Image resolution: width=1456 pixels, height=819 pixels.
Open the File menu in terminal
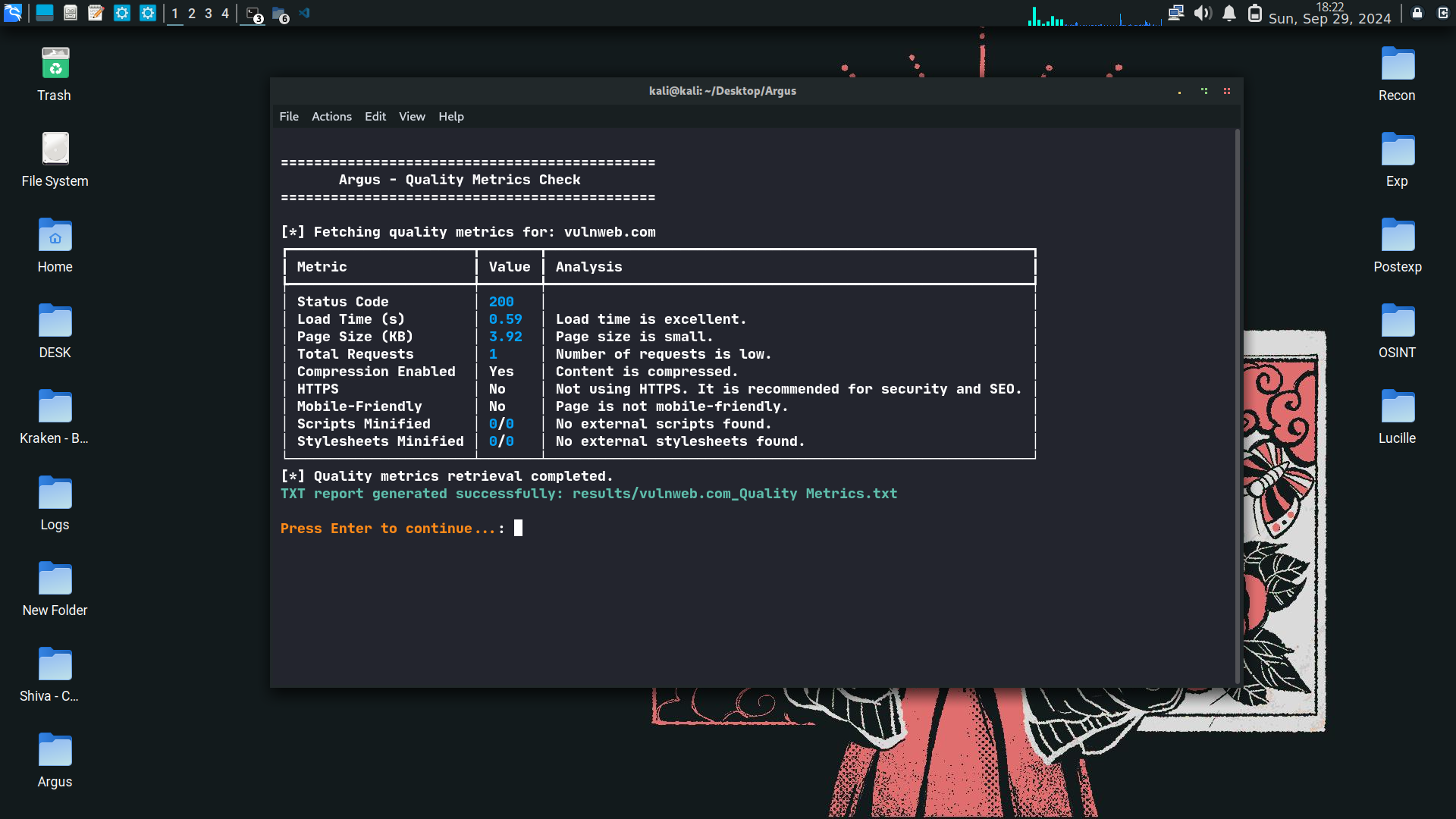pyautogui.click(x=289, y=116)
